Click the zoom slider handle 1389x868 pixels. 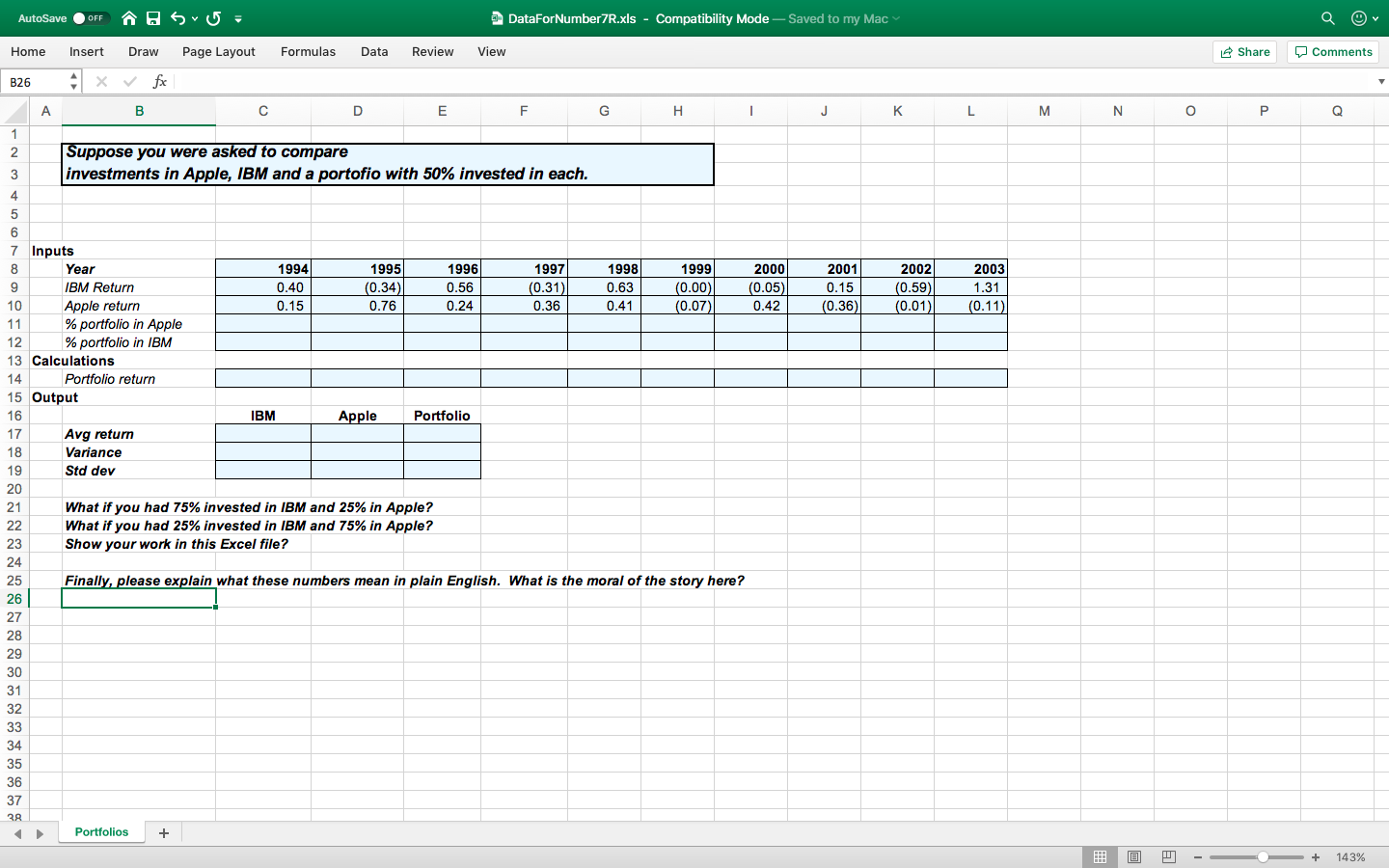click(x=1263, y=857)
